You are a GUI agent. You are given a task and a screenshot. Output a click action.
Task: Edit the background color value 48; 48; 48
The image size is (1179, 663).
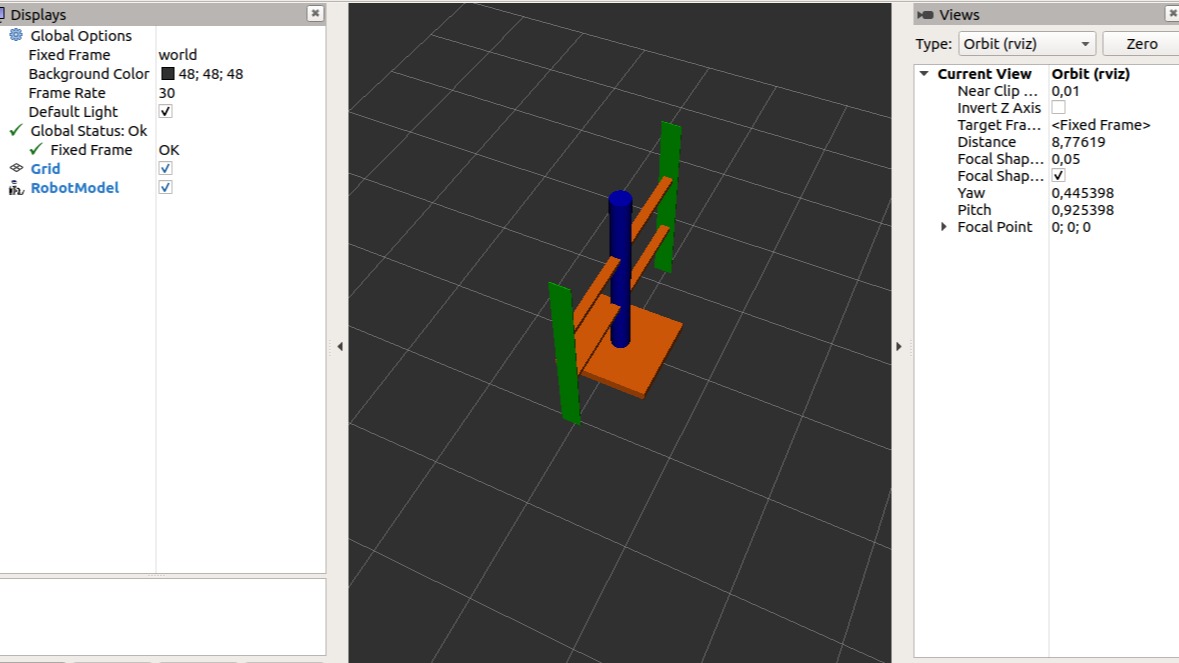tap(211, 74)
